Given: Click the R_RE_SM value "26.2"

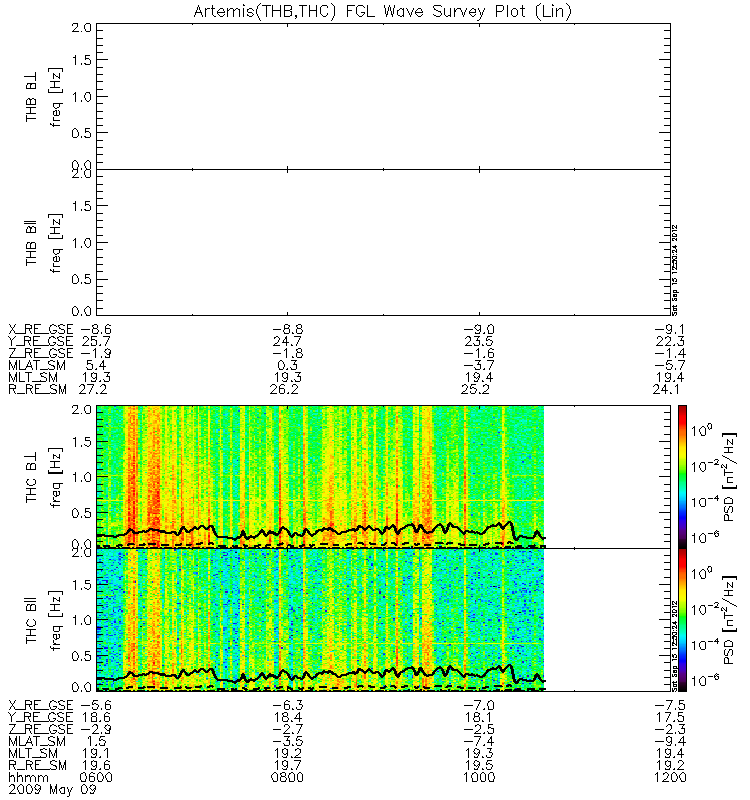Looking at the screenshot, I should (284, 389).
